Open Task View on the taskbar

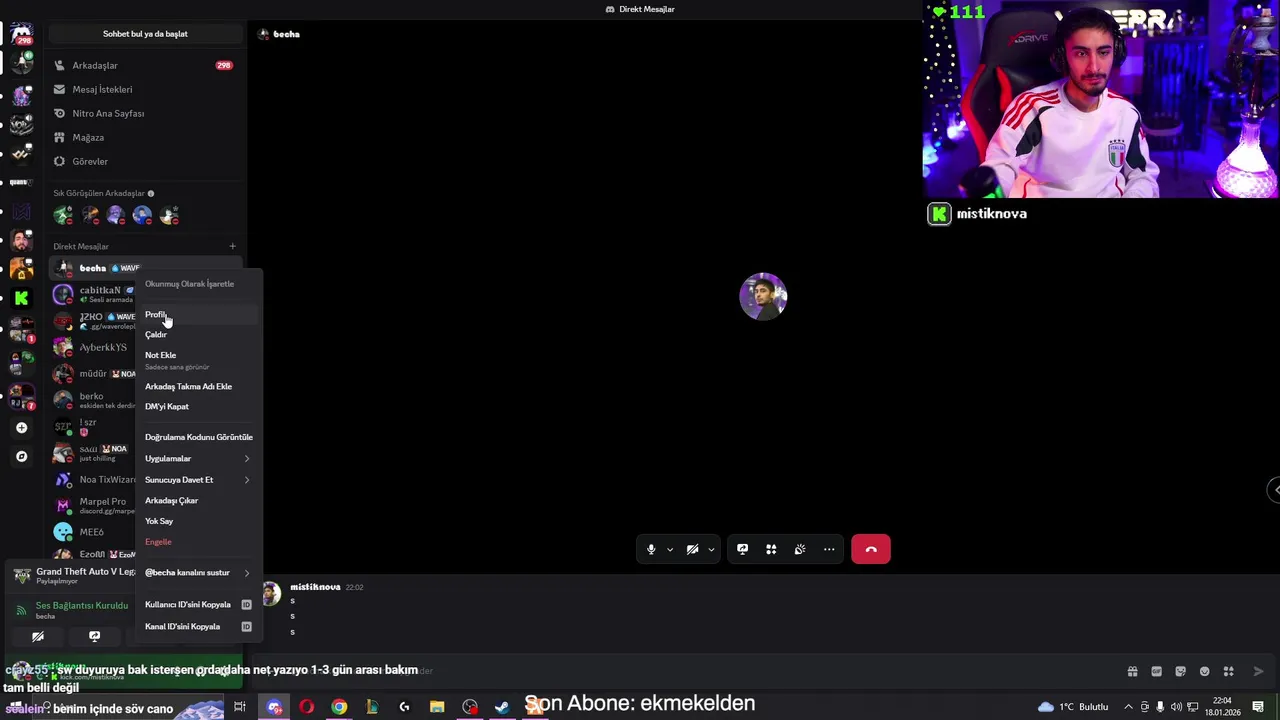[x=240, y=707]
